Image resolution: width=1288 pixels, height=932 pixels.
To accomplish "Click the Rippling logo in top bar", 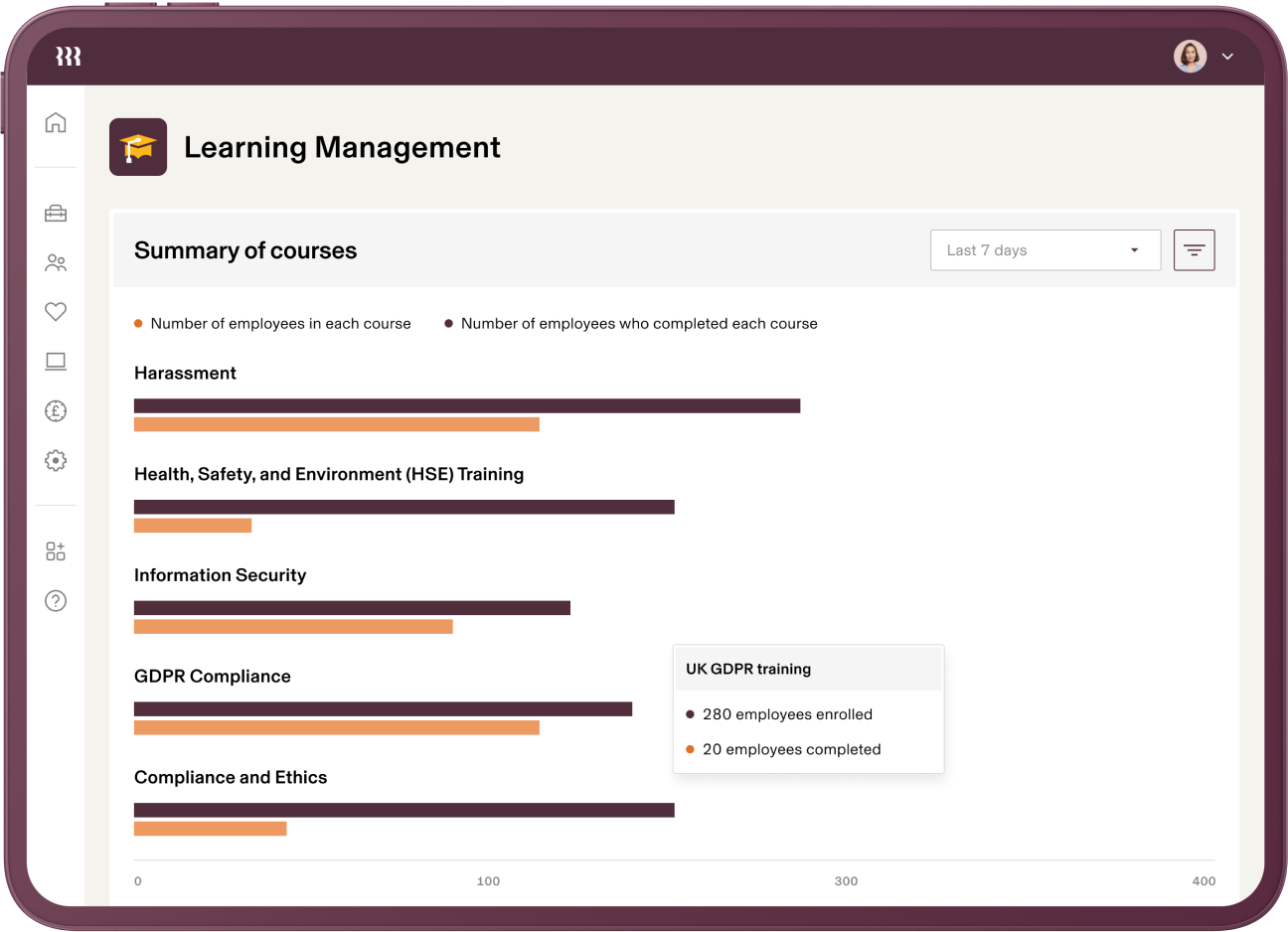I will [x=68, y=57].
